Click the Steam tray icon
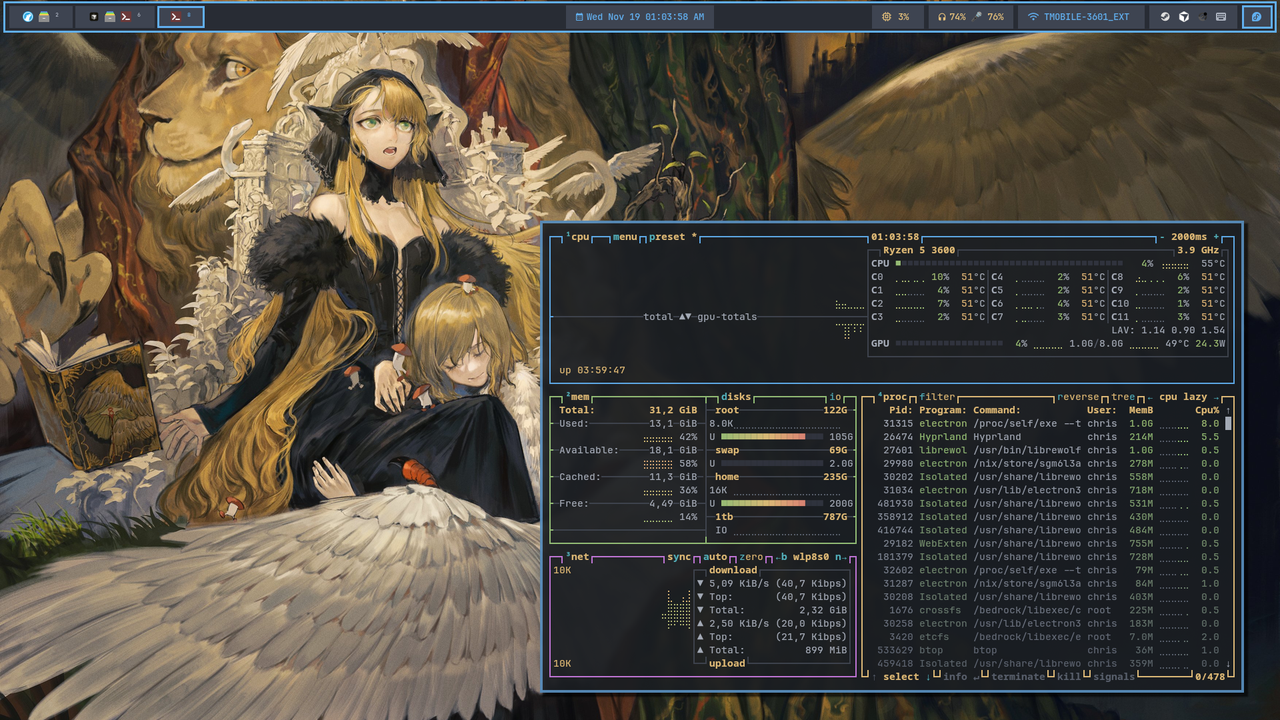1280x720 pixels. 1166,17
